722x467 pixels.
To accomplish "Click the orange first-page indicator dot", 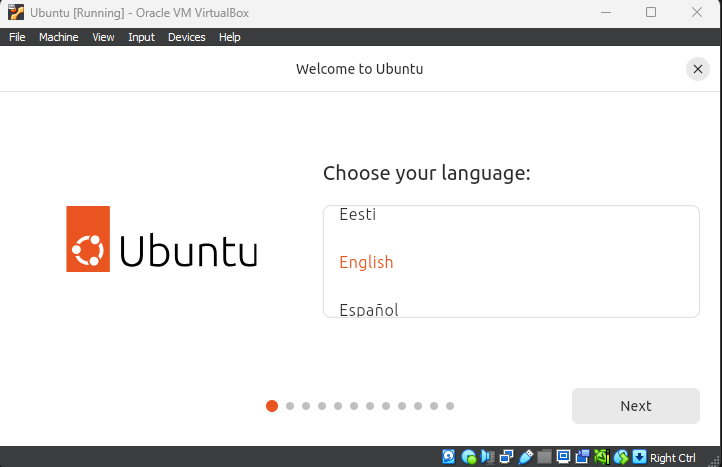I will [272, 406].
